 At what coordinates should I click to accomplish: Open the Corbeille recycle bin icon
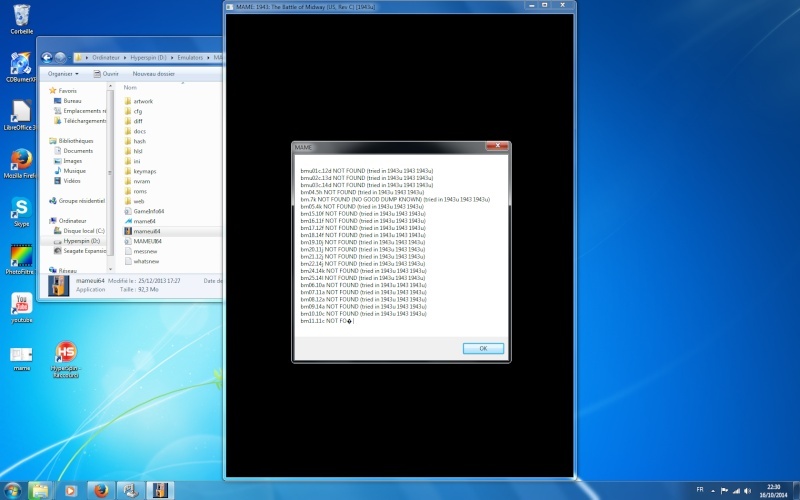click(x=21, y=19)
